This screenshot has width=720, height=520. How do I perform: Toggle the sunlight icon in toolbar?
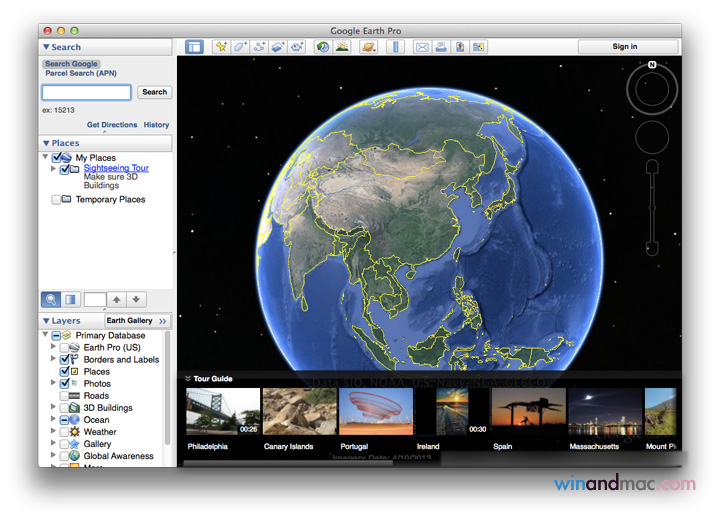[342, 47]
